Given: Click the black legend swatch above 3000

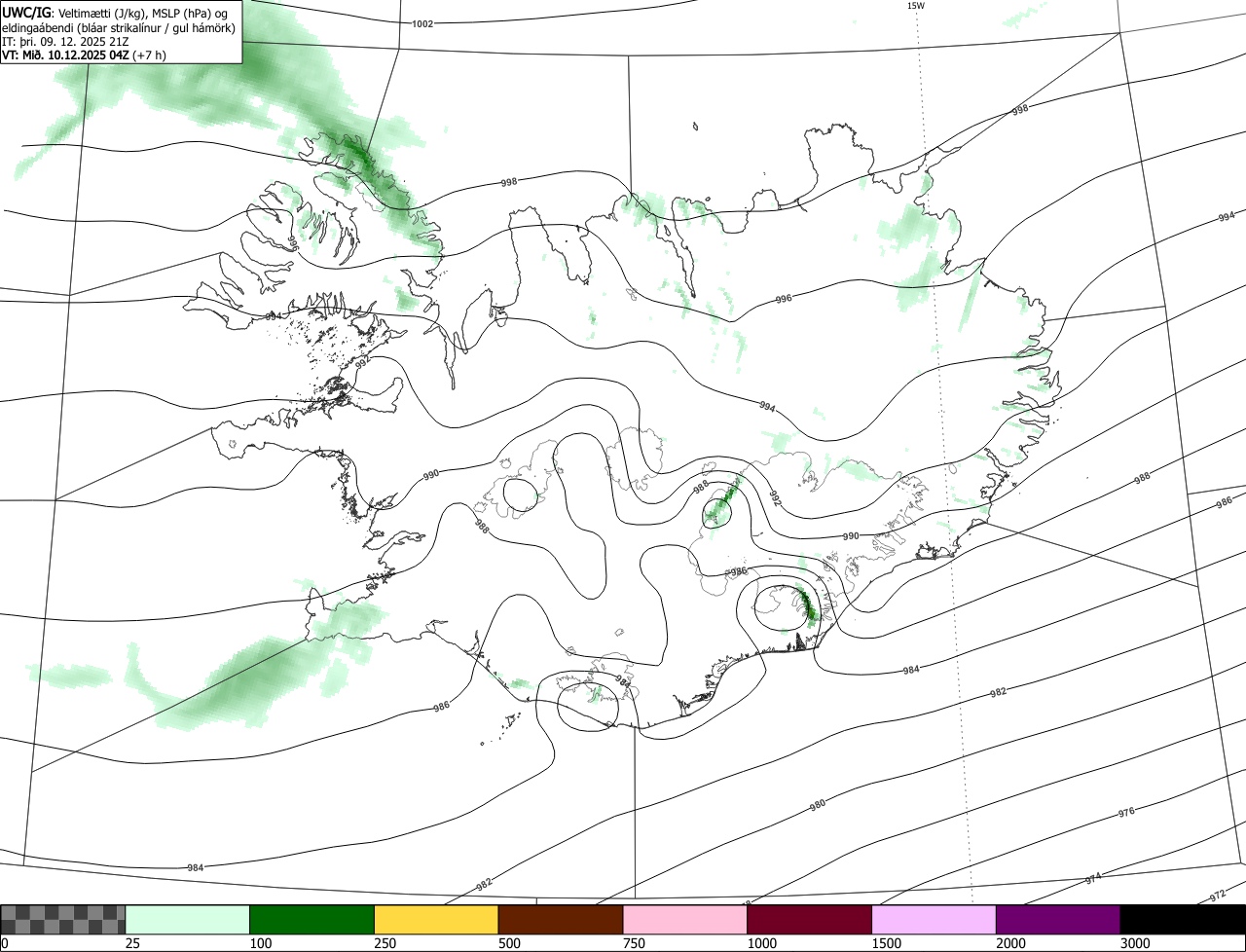Looking at the screenshot, I should click(1183, 920).
